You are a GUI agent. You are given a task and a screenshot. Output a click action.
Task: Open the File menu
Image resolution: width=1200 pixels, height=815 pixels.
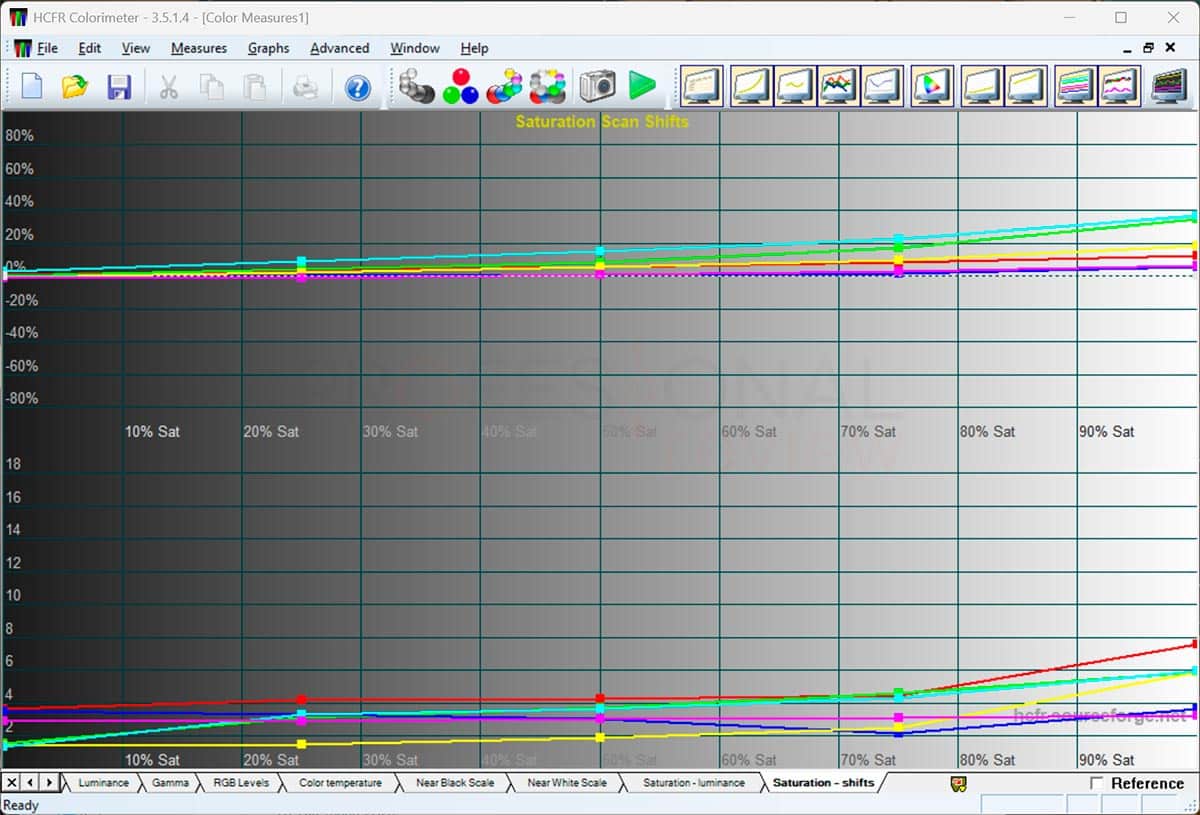(47, 48)
